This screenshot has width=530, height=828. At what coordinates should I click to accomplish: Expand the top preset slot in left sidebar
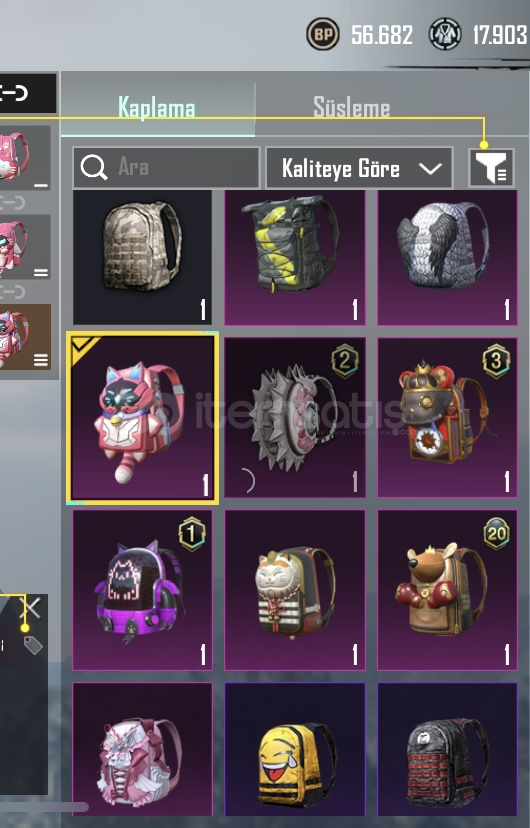pyautogui.click(x=25, y=157)
